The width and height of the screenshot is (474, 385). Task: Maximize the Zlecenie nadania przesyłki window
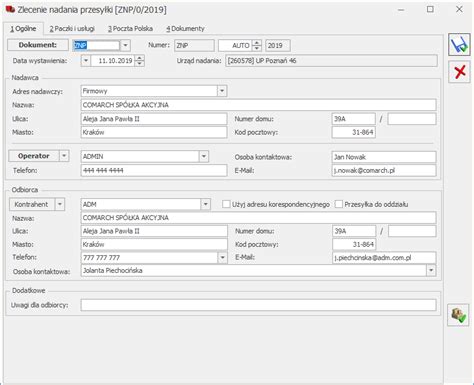coord(430,9)
